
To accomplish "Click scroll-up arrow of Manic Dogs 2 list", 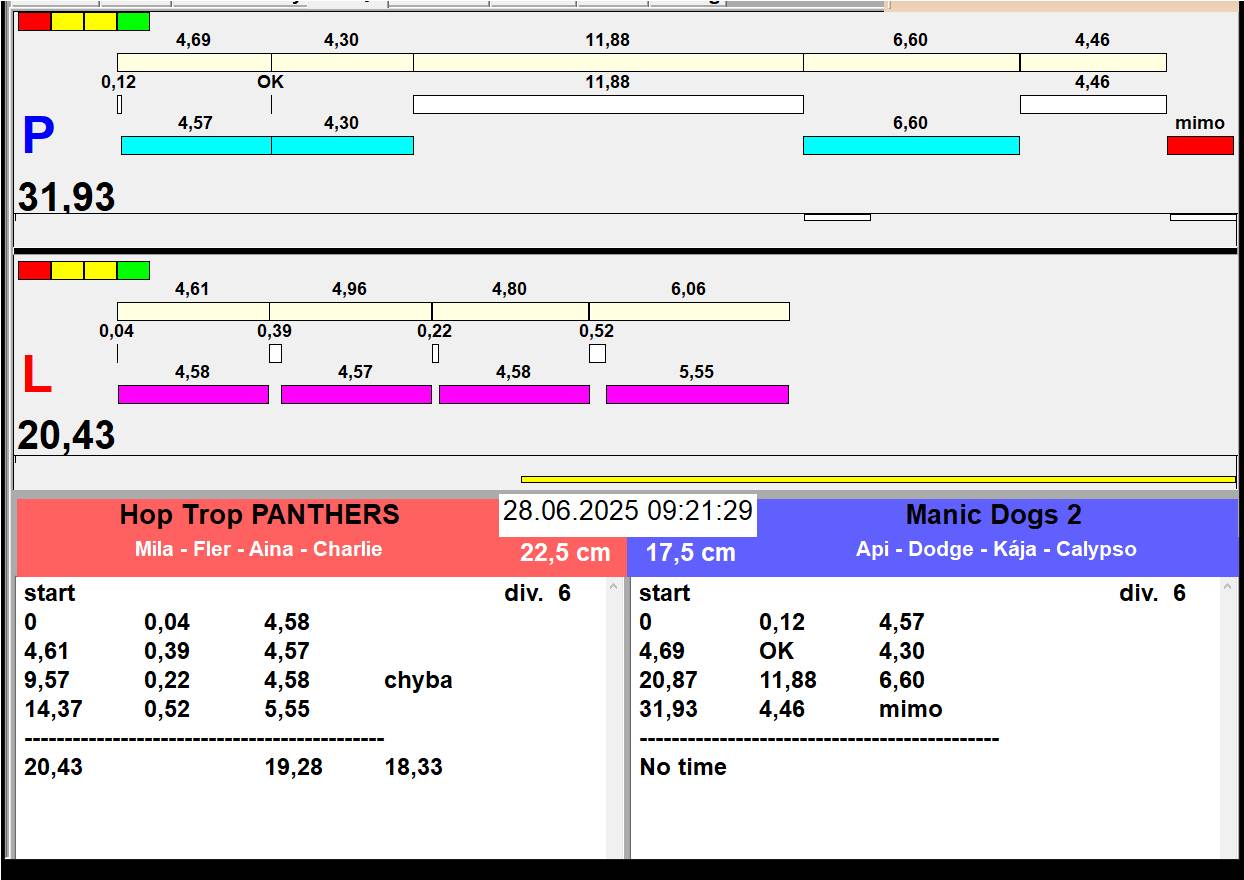I will pos(1229,588).
